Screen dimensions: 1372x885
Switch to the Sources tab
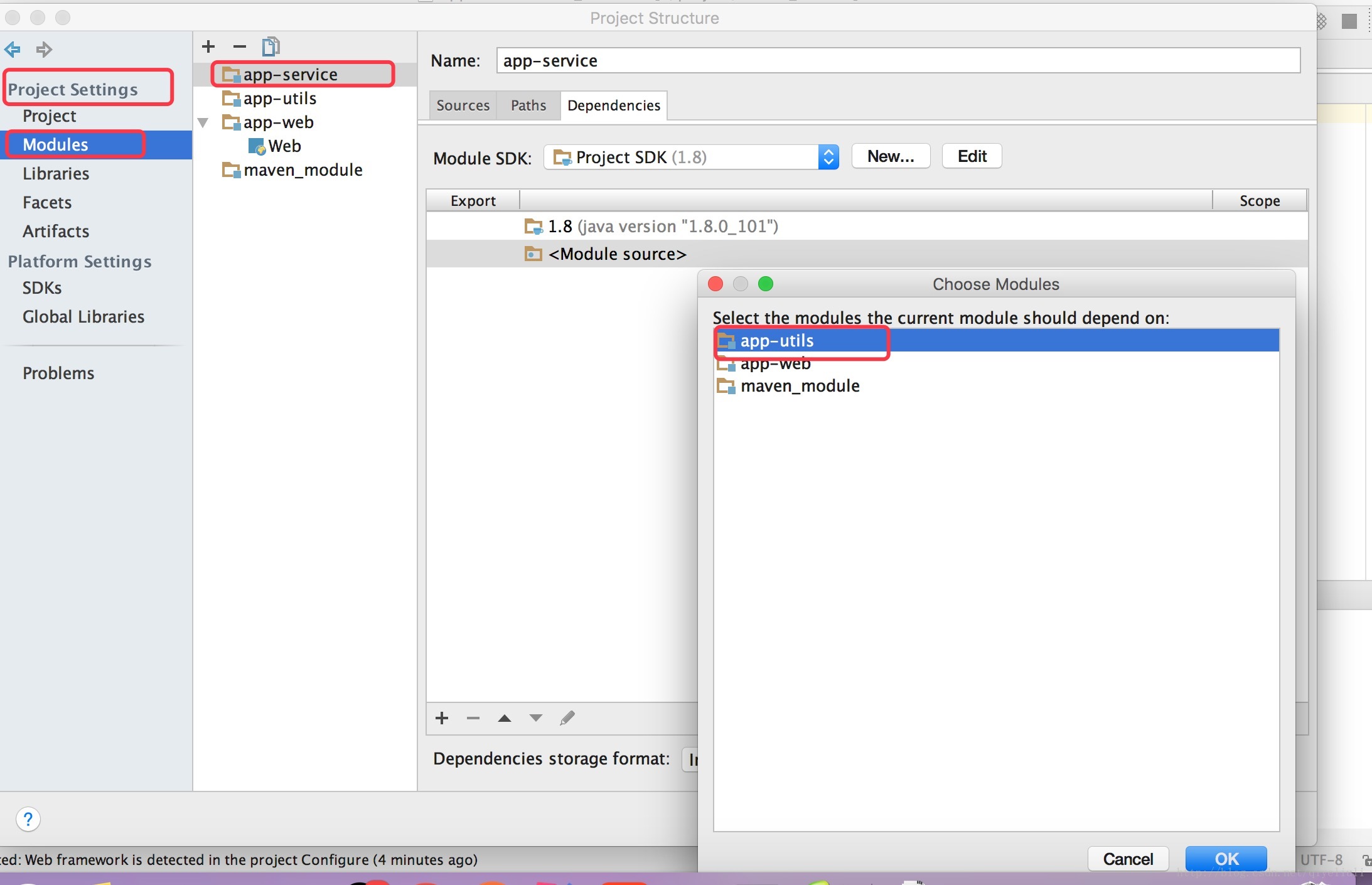[463, 105]
